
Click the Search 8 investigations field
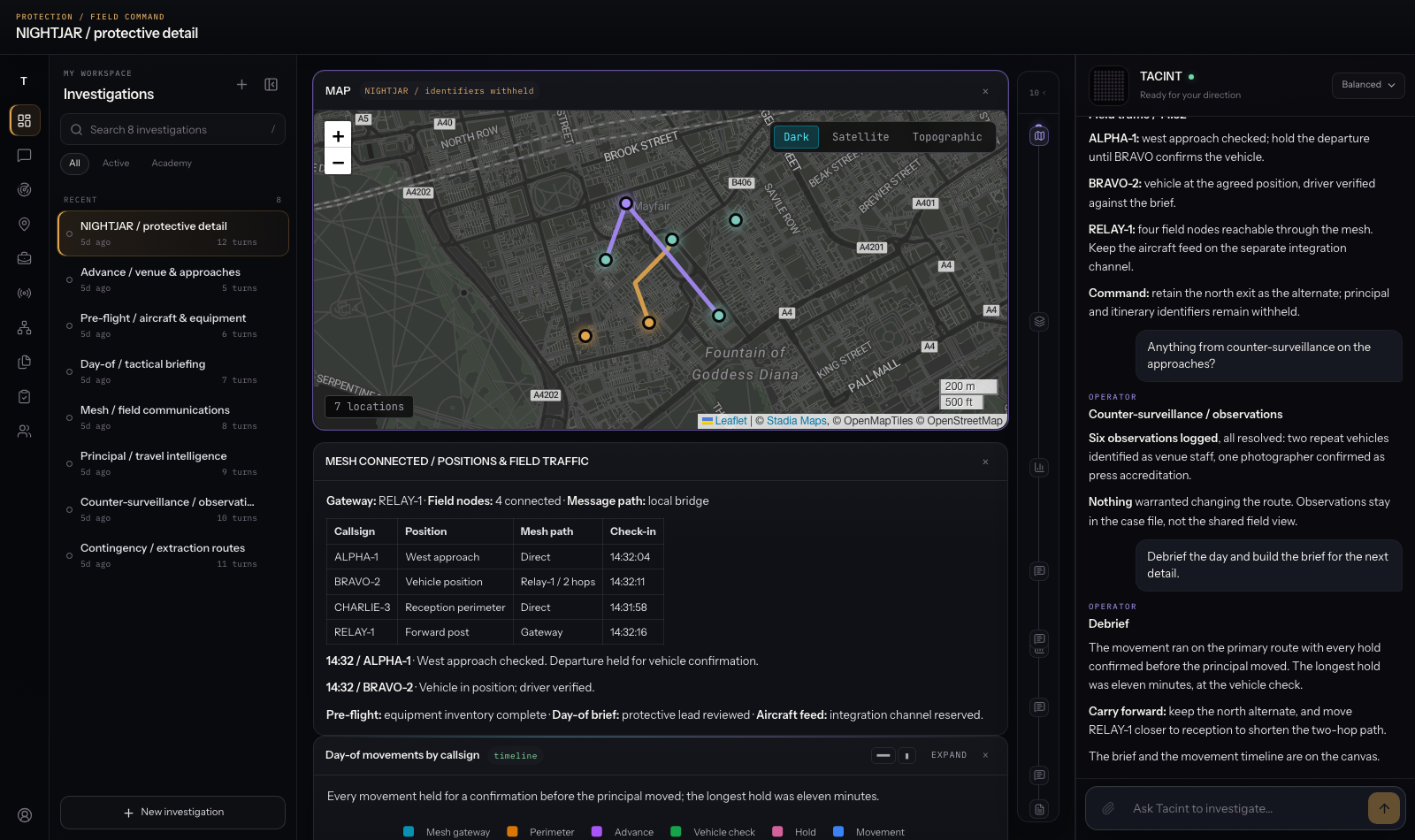pyautogui.click(x=172, y=129)
